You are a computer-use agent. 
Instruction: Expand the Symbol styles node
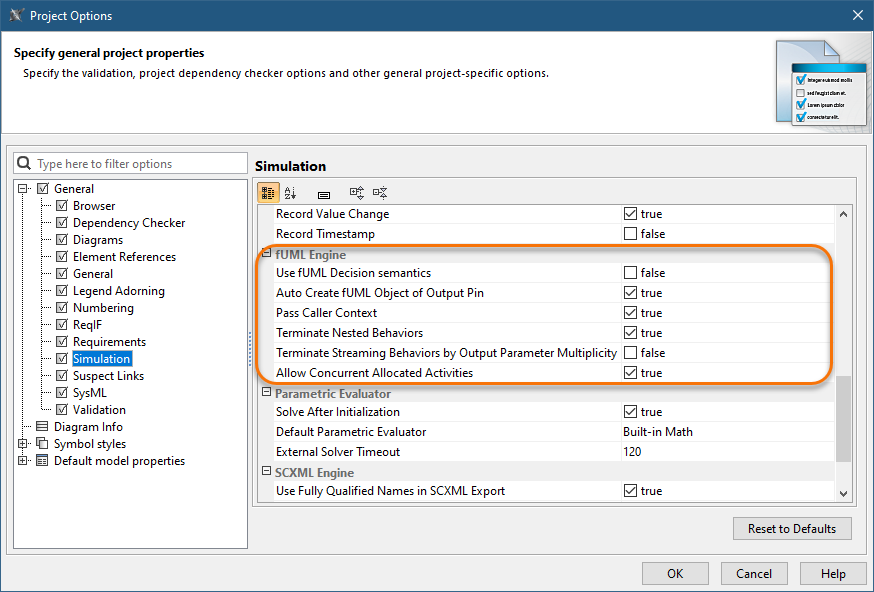coord(23,444)
